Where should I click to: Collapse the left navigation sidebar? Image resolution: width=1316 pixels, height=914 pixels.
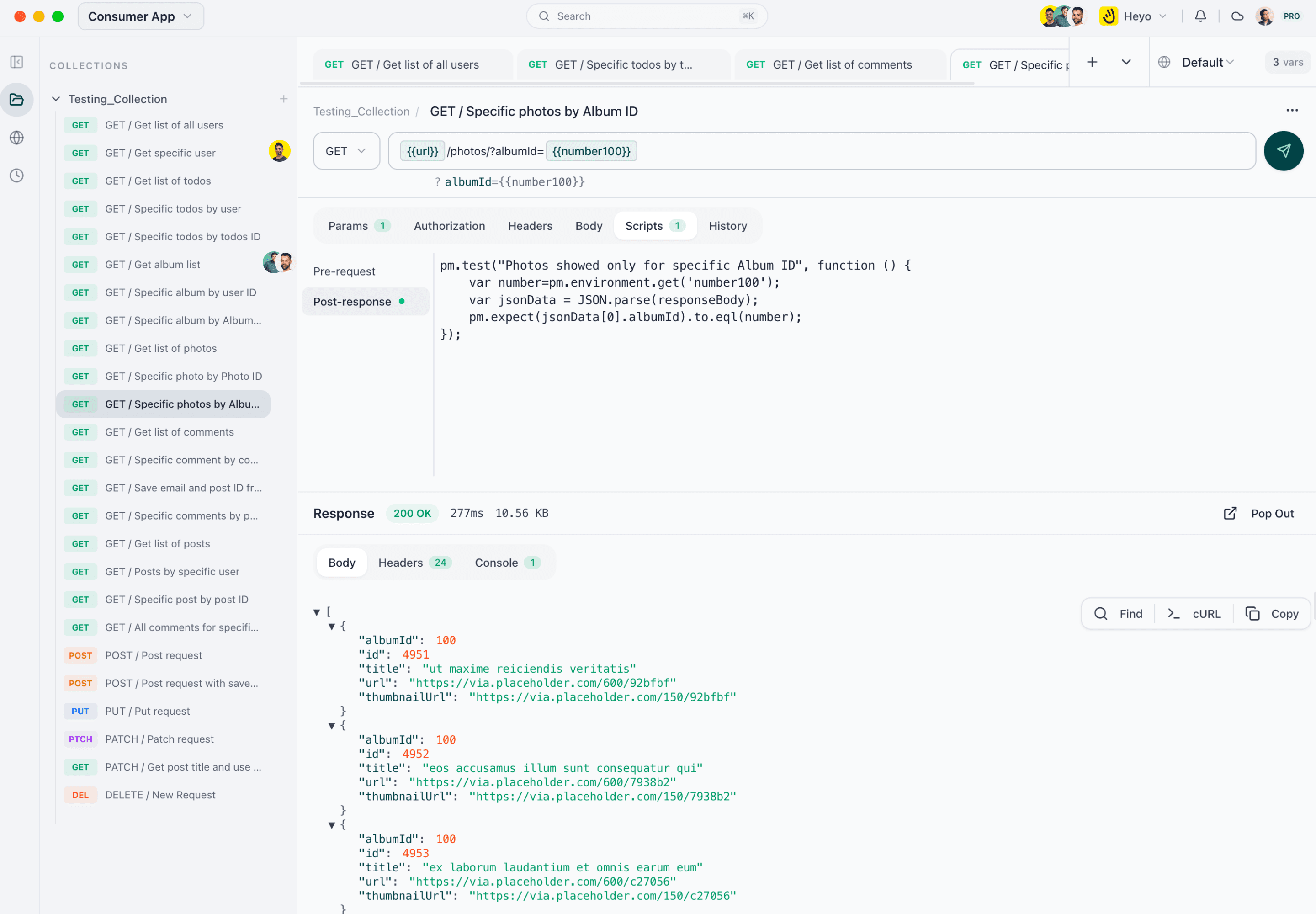point(16,62)
